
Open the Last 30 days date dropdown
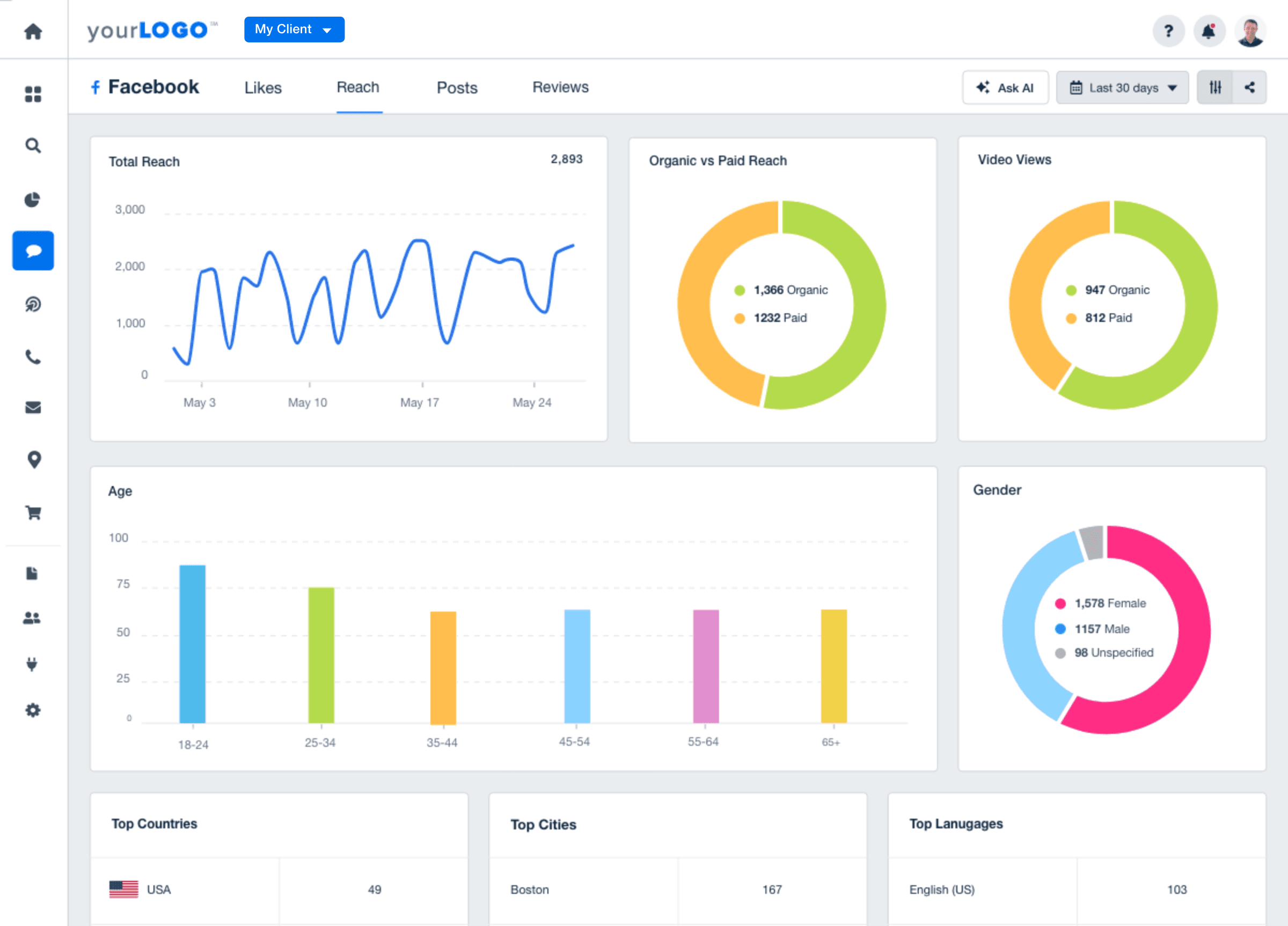(1122, 87)
